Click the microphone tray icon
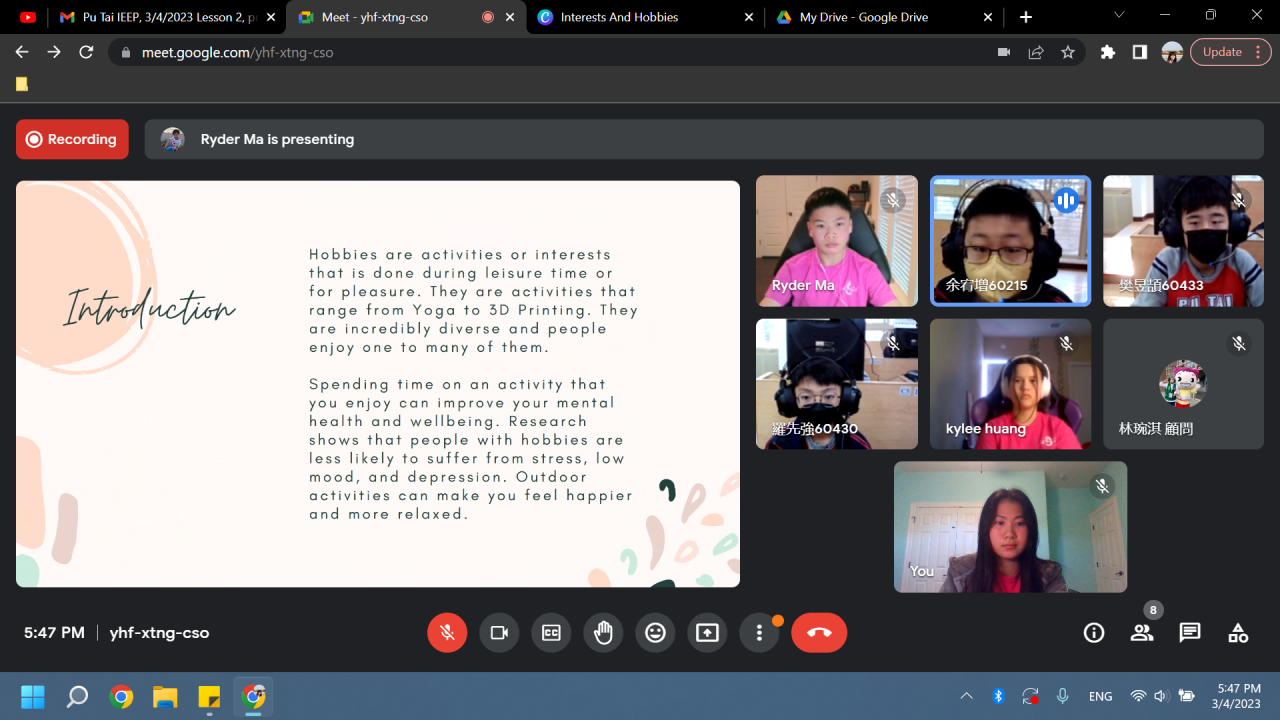Viewport: 1280px width, 720px height. (1062, 696)
